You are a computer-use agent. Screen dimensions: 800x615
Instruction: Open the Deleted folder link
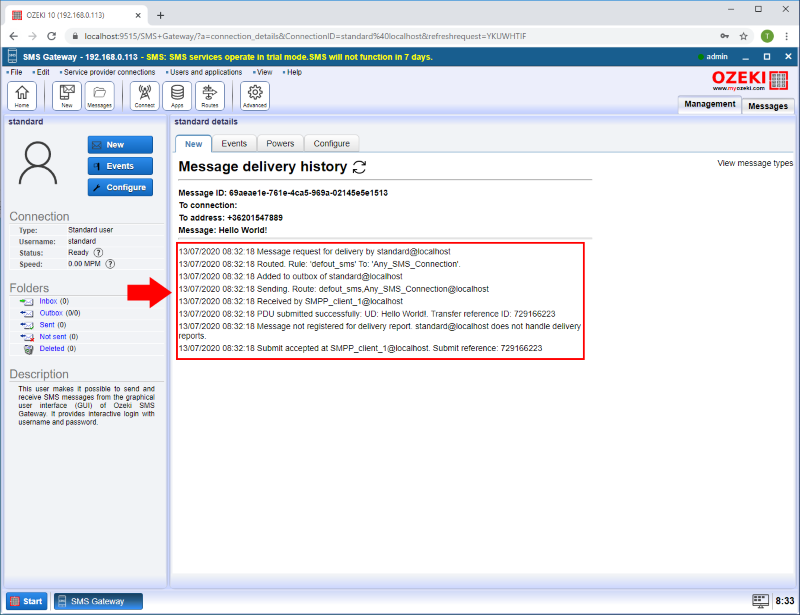tap(52, 349)
